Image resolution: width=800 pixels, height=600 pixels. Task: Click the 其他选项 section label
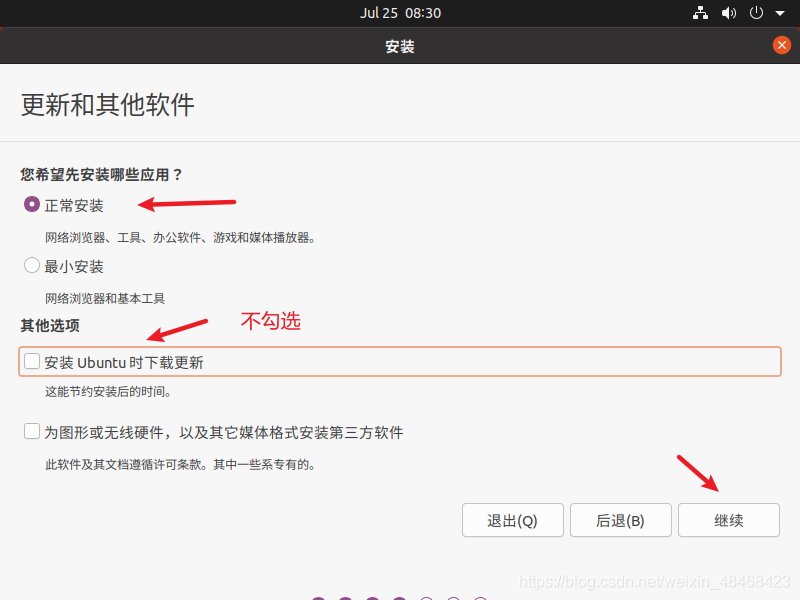tap(50, 326)
